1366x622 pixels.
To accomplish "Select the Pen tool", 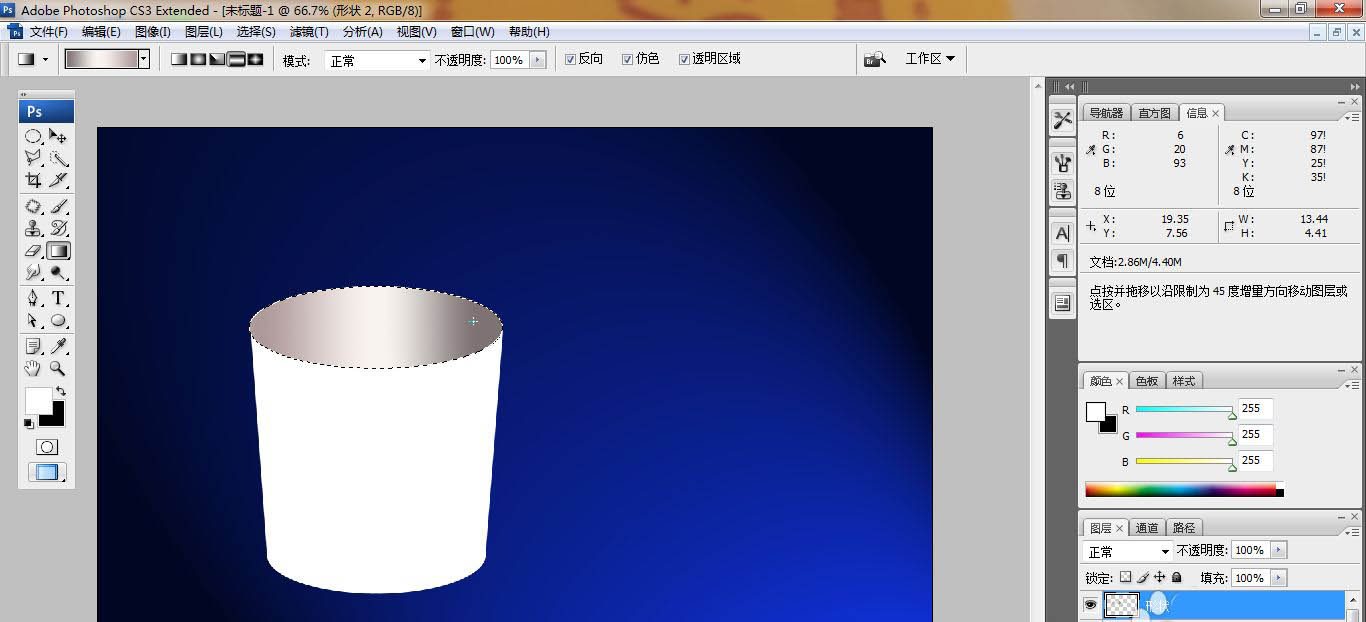I will [33, 298].
